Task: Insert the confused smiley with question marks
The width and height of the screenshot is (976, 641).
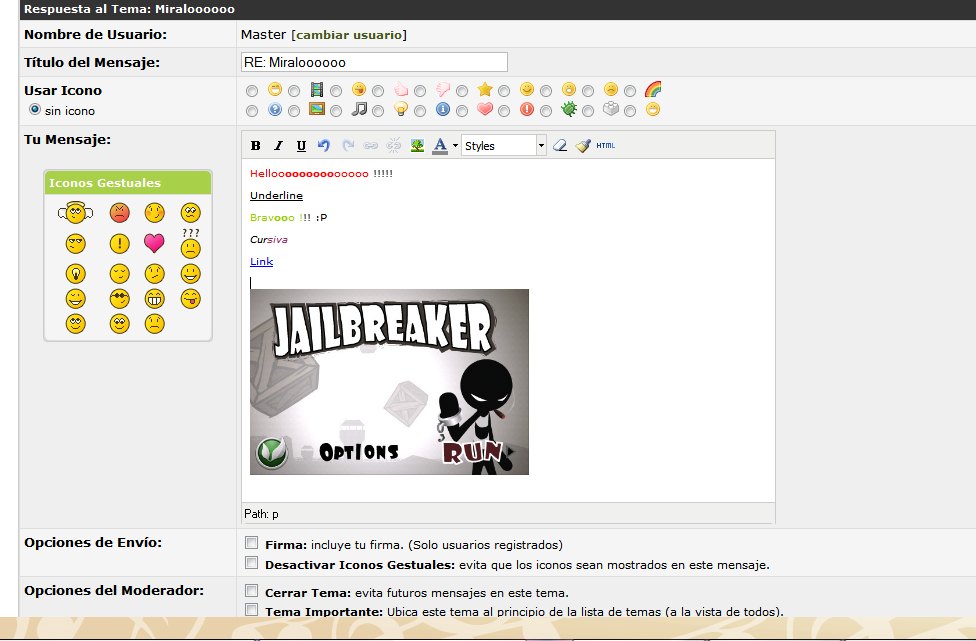Action: pyautogui.click(x=190, y=244)
